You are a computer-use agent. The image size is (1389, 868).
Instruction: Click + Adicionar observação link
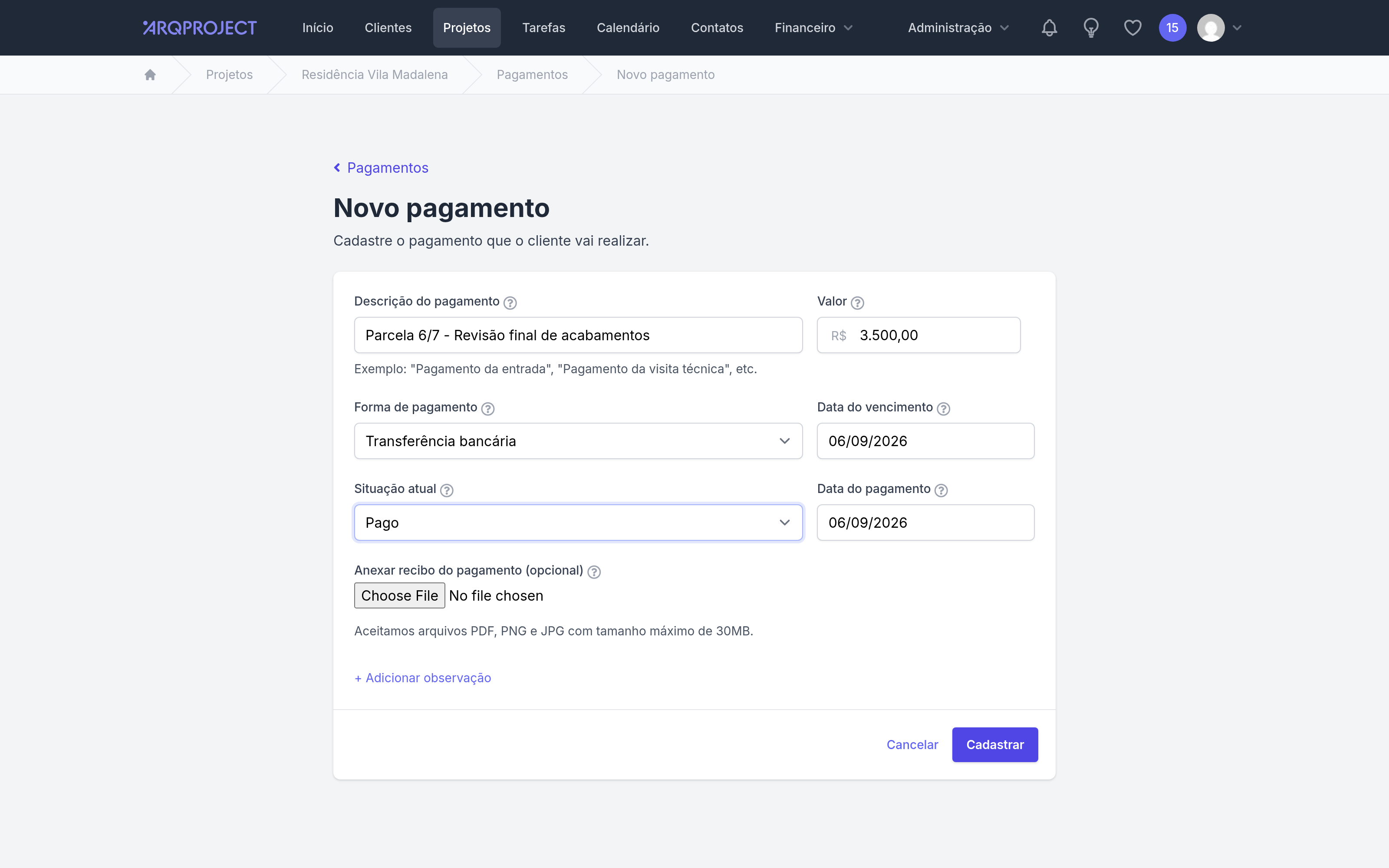click(422, 678)
